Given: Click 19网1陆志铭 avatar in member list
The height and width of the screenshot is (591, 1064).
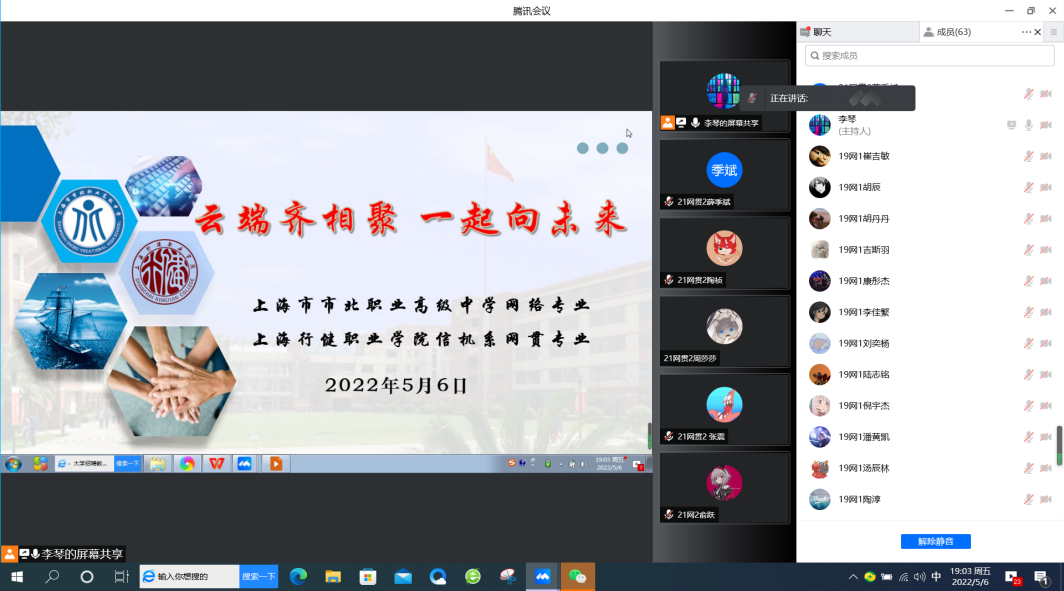Looking at the screenshot, I should tap(820, 374).
